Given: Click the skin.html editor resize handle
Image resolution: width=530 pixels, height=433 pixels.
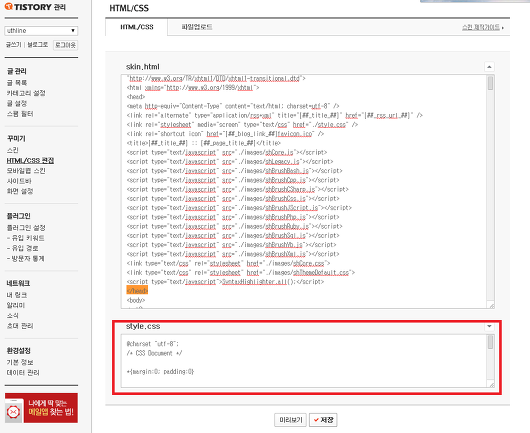Looking at the screenshot, I should 491,306.
